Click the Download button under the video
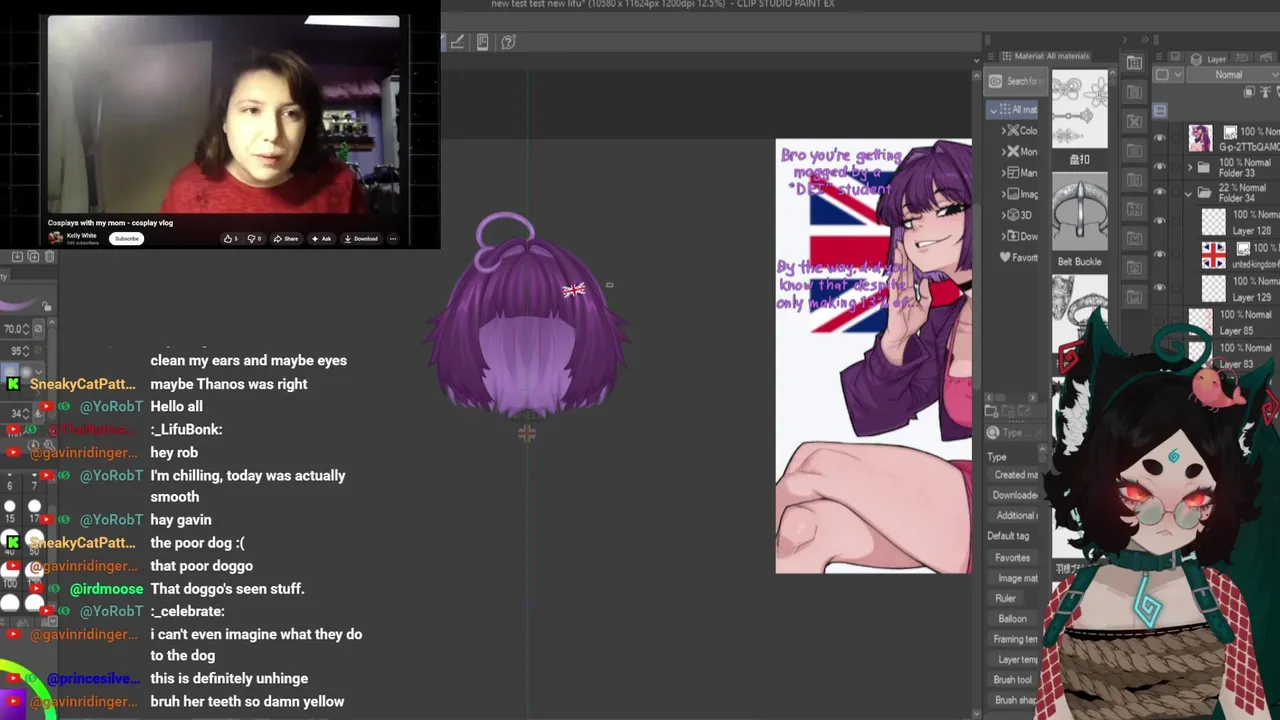 click(x=361, y=239)
